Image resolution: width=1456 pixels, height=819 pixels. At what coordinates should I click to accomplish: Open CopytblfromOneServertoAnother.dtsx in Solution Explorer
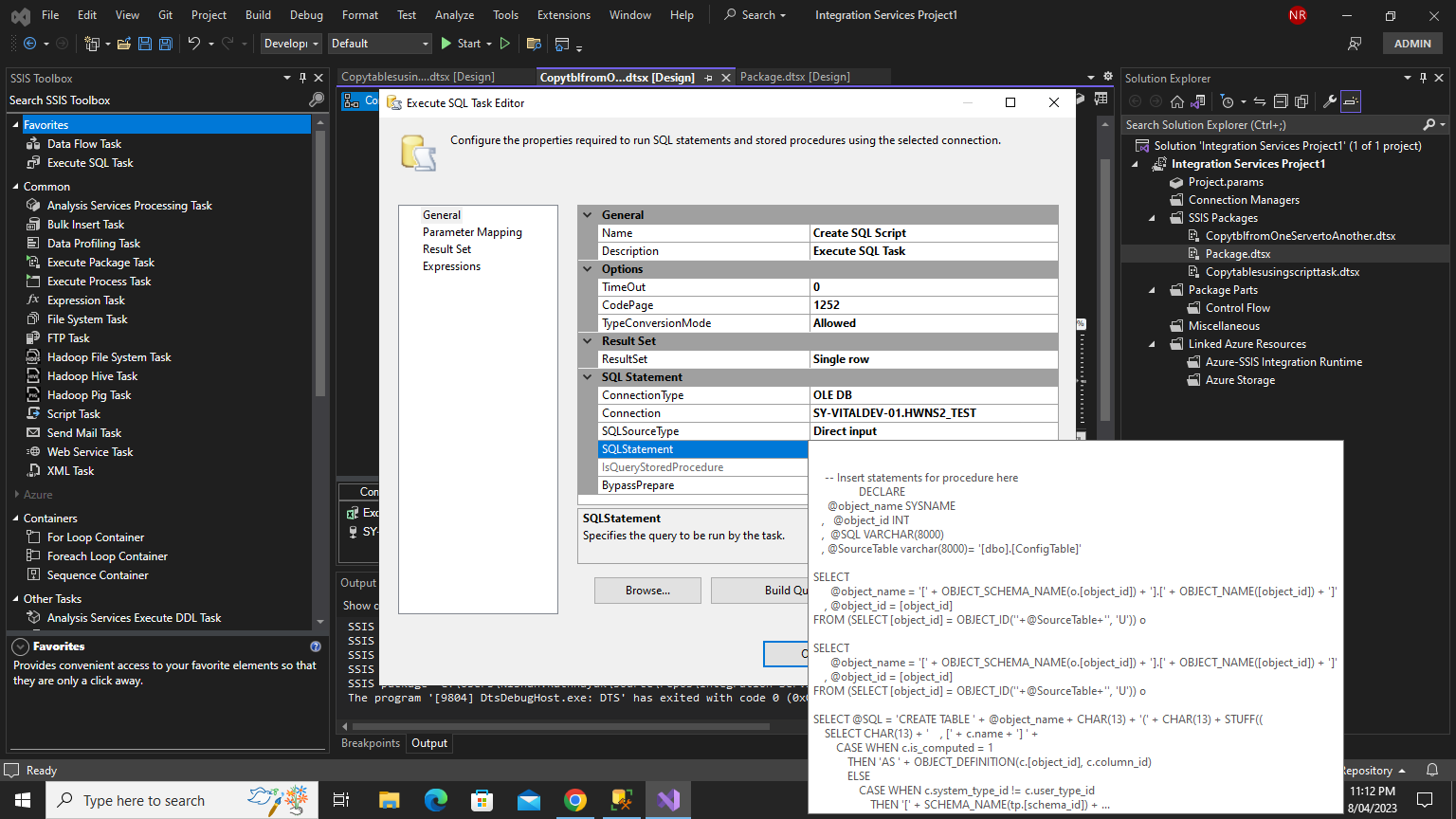[1300, 236]
